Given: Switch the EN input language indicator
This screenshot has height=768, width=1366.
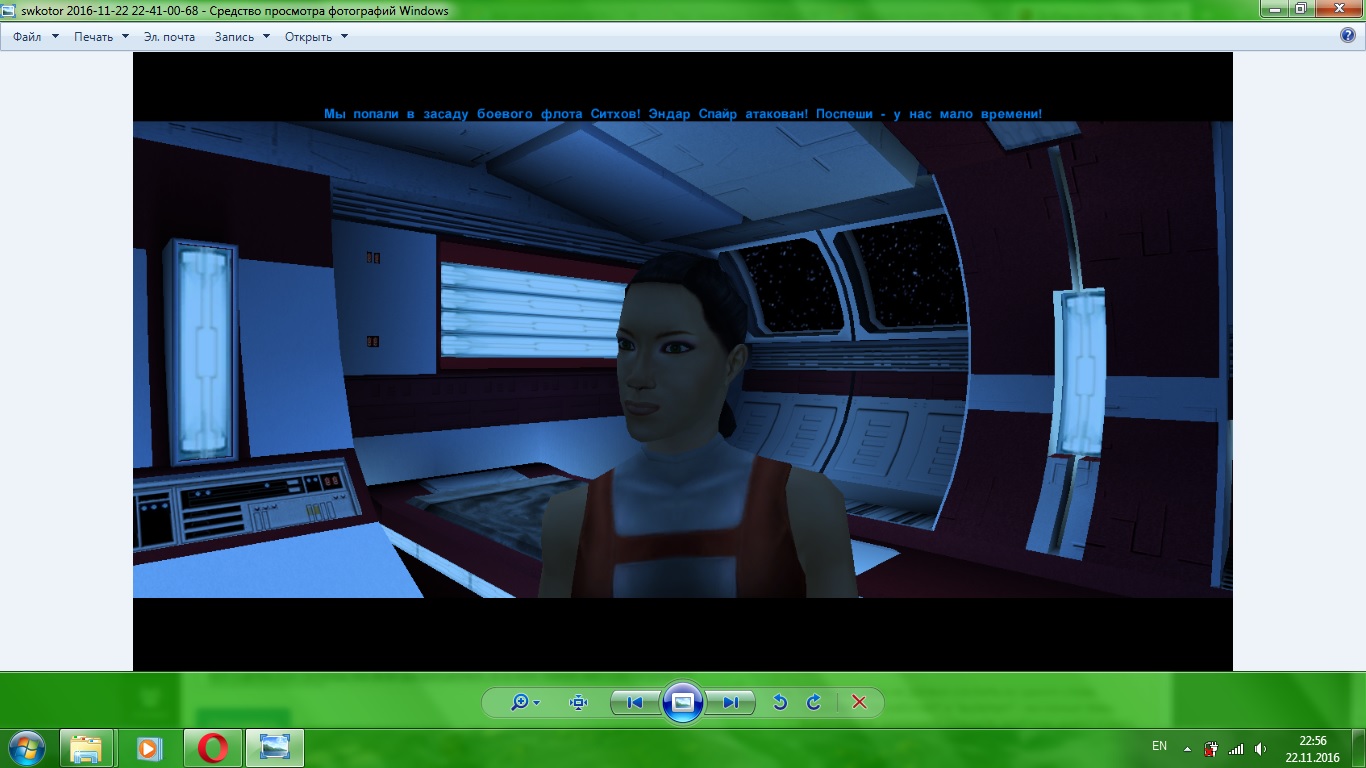Looking at the screenshot, I should [x=1159, y=746].
